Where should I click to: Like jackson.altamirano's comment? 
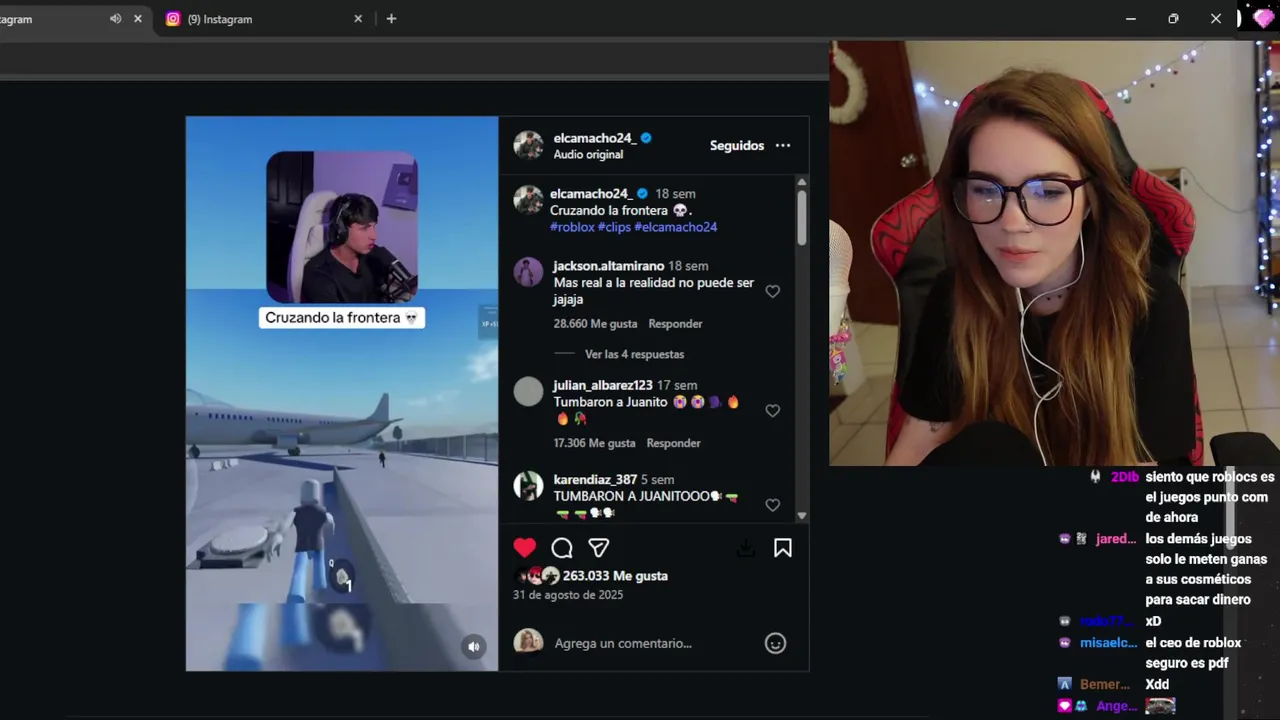tap(773, 291)
